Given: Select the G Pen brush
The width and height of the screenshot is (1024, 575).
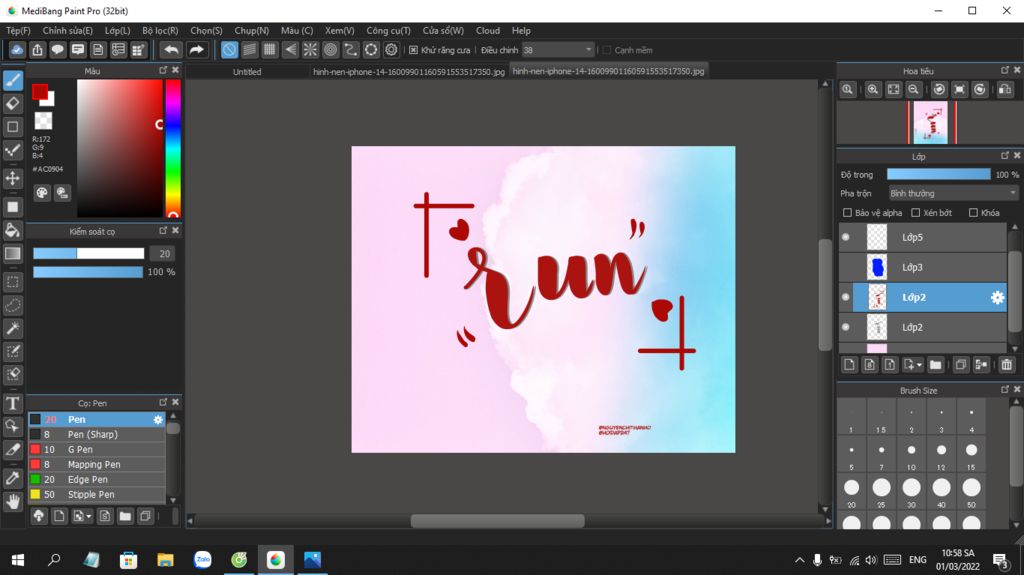Looking at the screenshot, I should 97,450.
